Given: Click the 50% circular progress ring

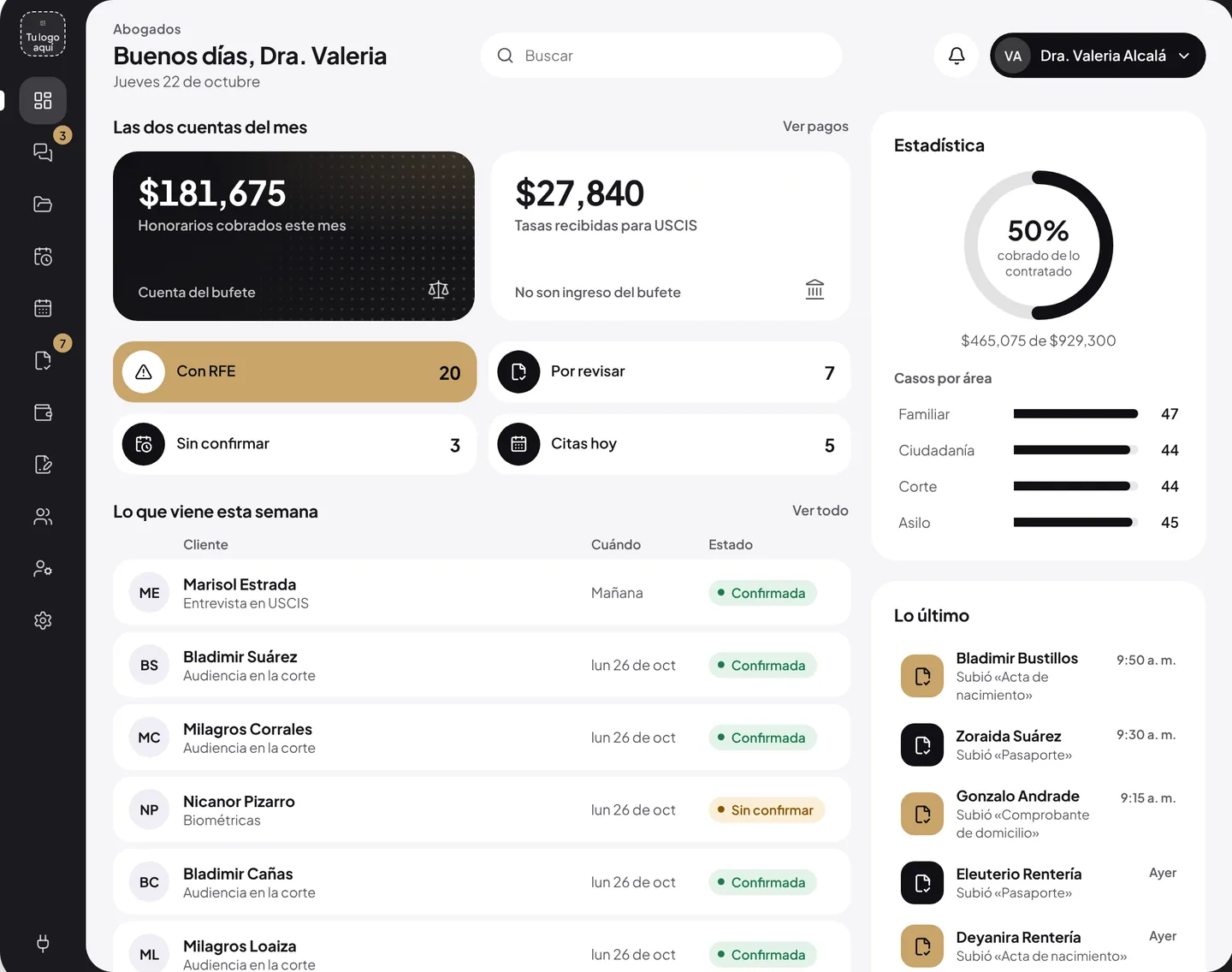Looking at the screenshot, I should click(1039, 246).
